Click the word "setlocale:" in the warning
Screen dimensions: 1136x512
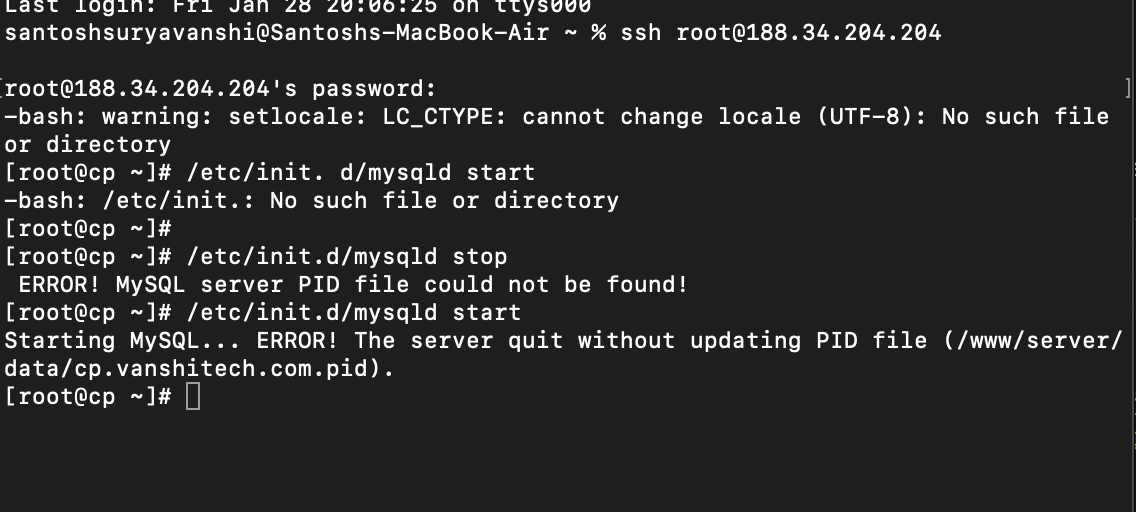[297, 116]
